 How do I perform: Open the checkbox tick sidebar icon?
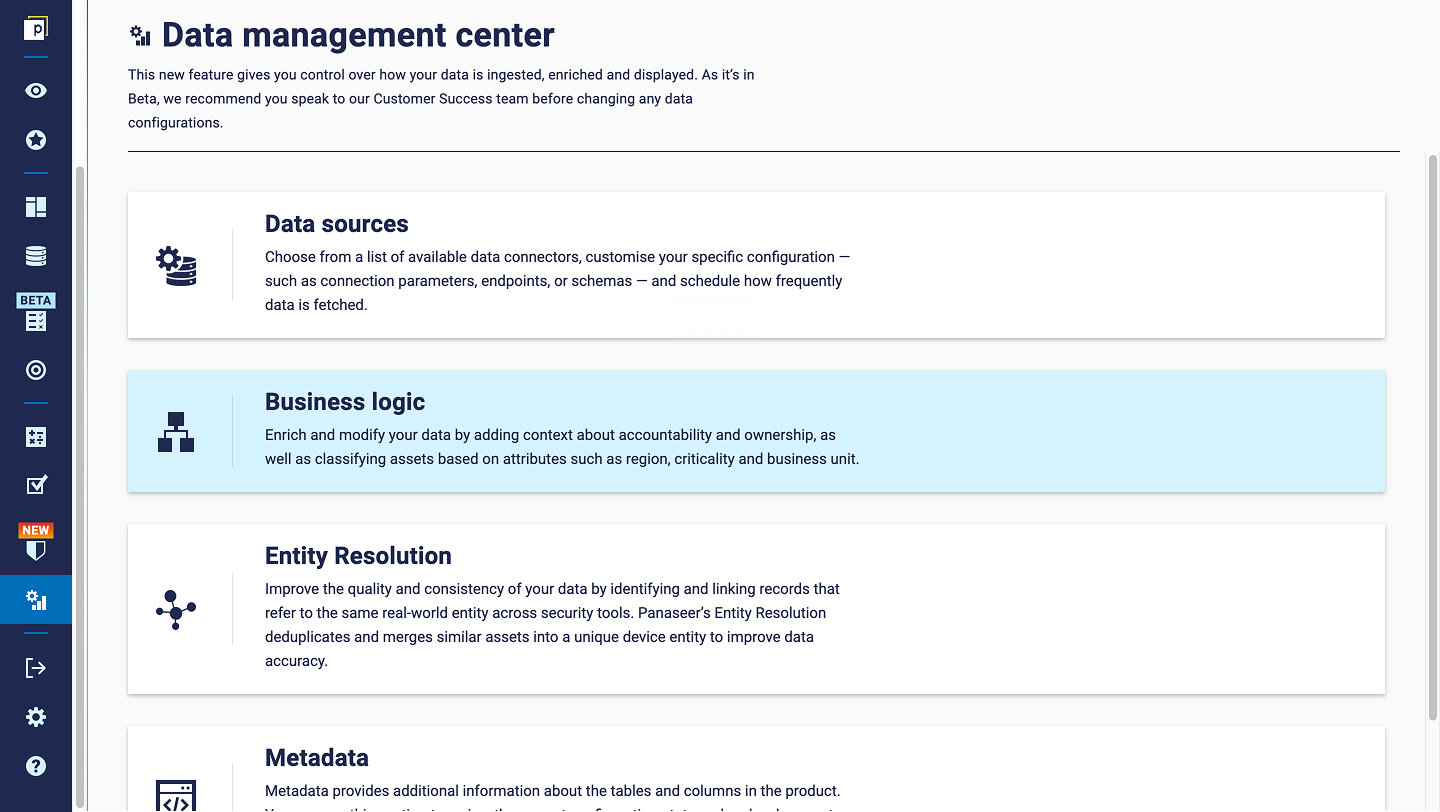pos(36,485)
